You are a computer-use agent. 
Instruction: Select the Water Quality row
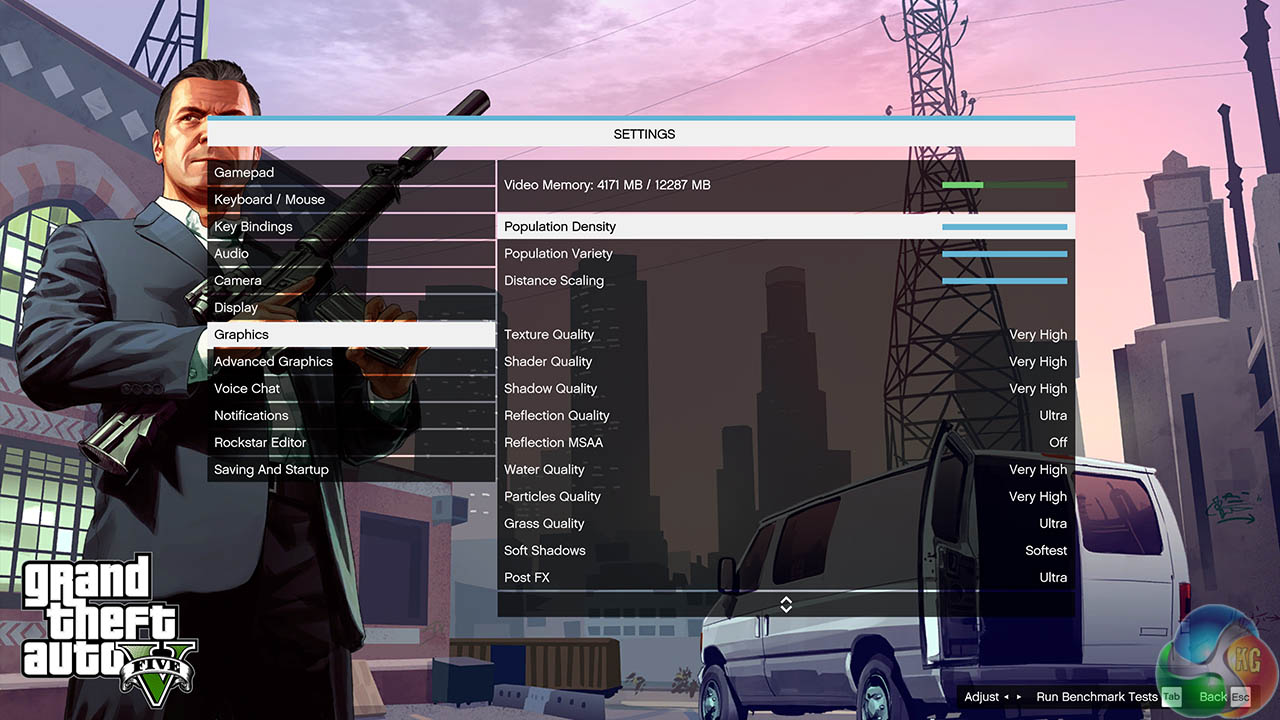[786, 470]
